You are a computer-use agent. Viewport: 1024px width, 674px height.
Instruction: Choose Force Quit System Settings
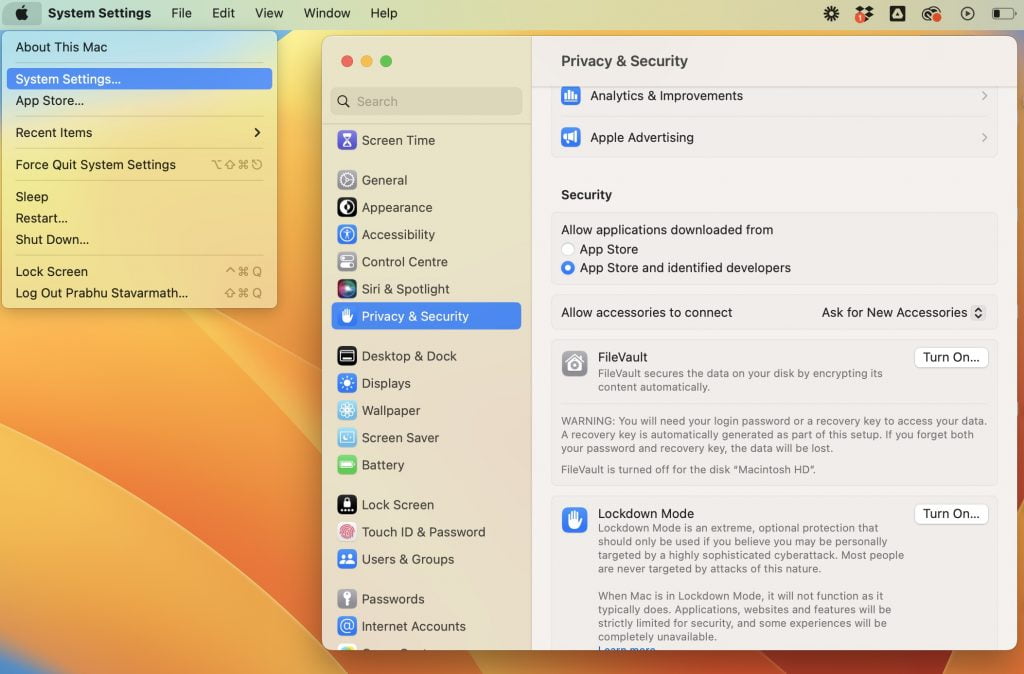139,165
